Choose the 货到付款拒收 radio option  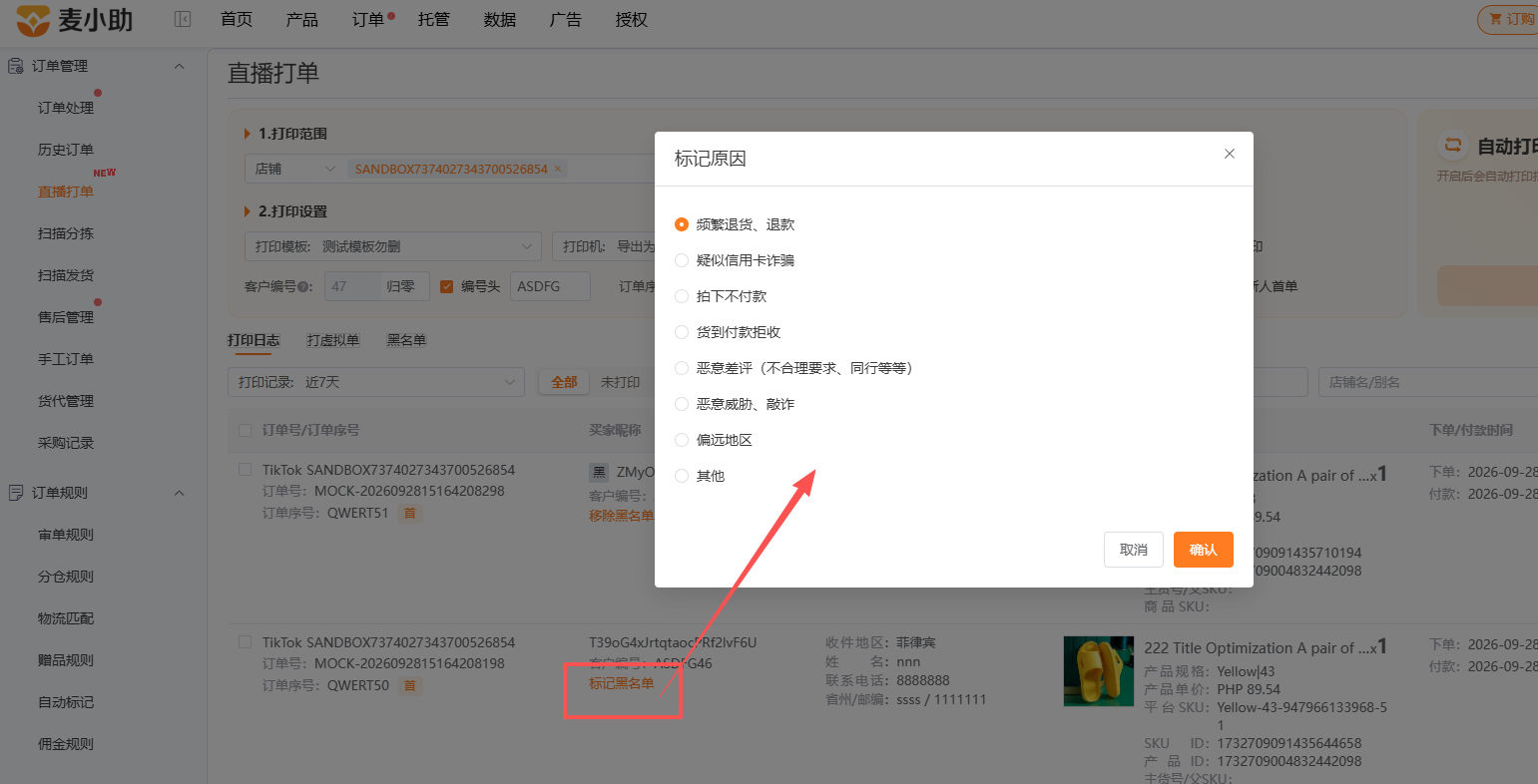682,332
